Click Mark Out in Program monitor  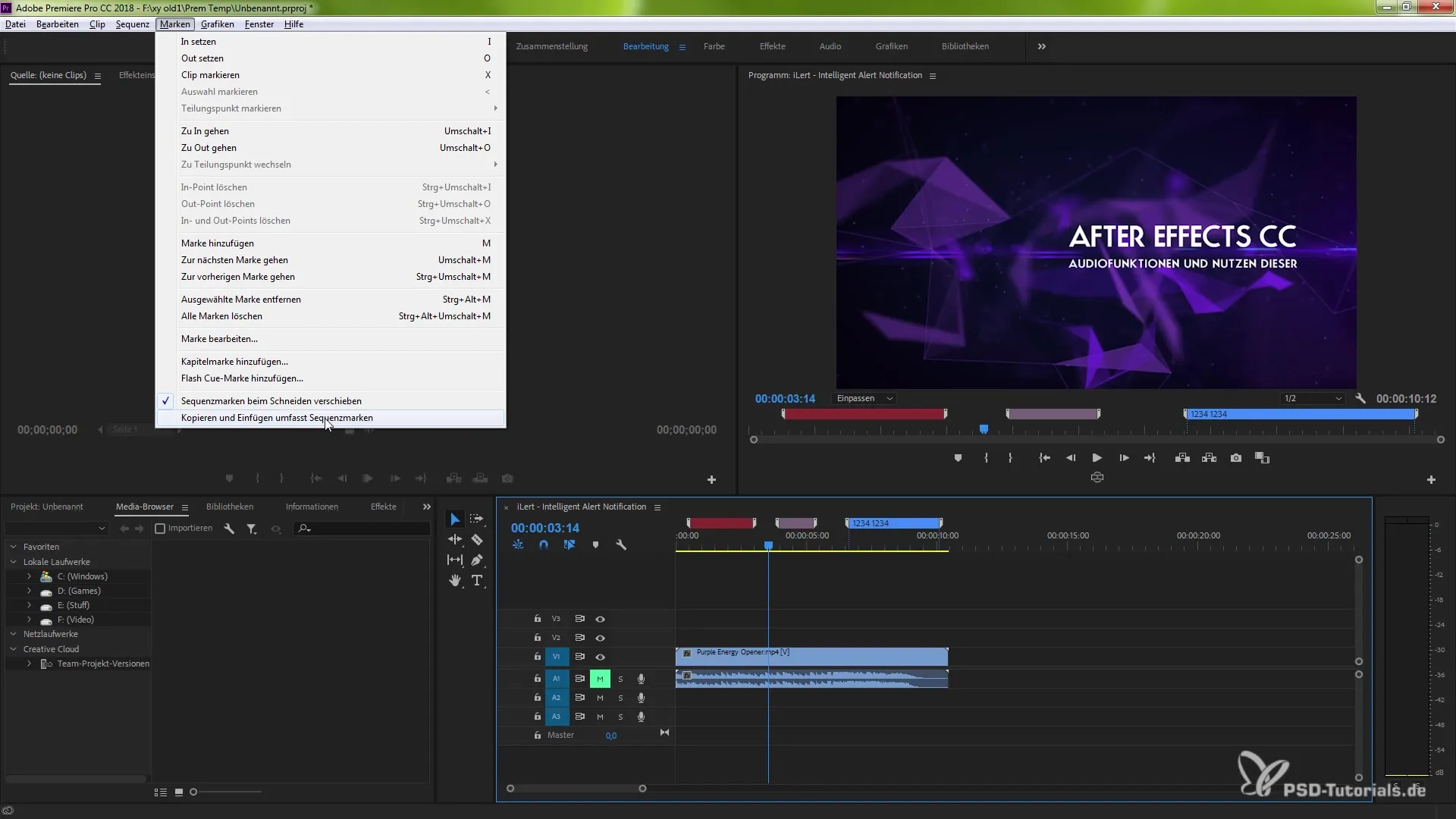pos(1010,458)
